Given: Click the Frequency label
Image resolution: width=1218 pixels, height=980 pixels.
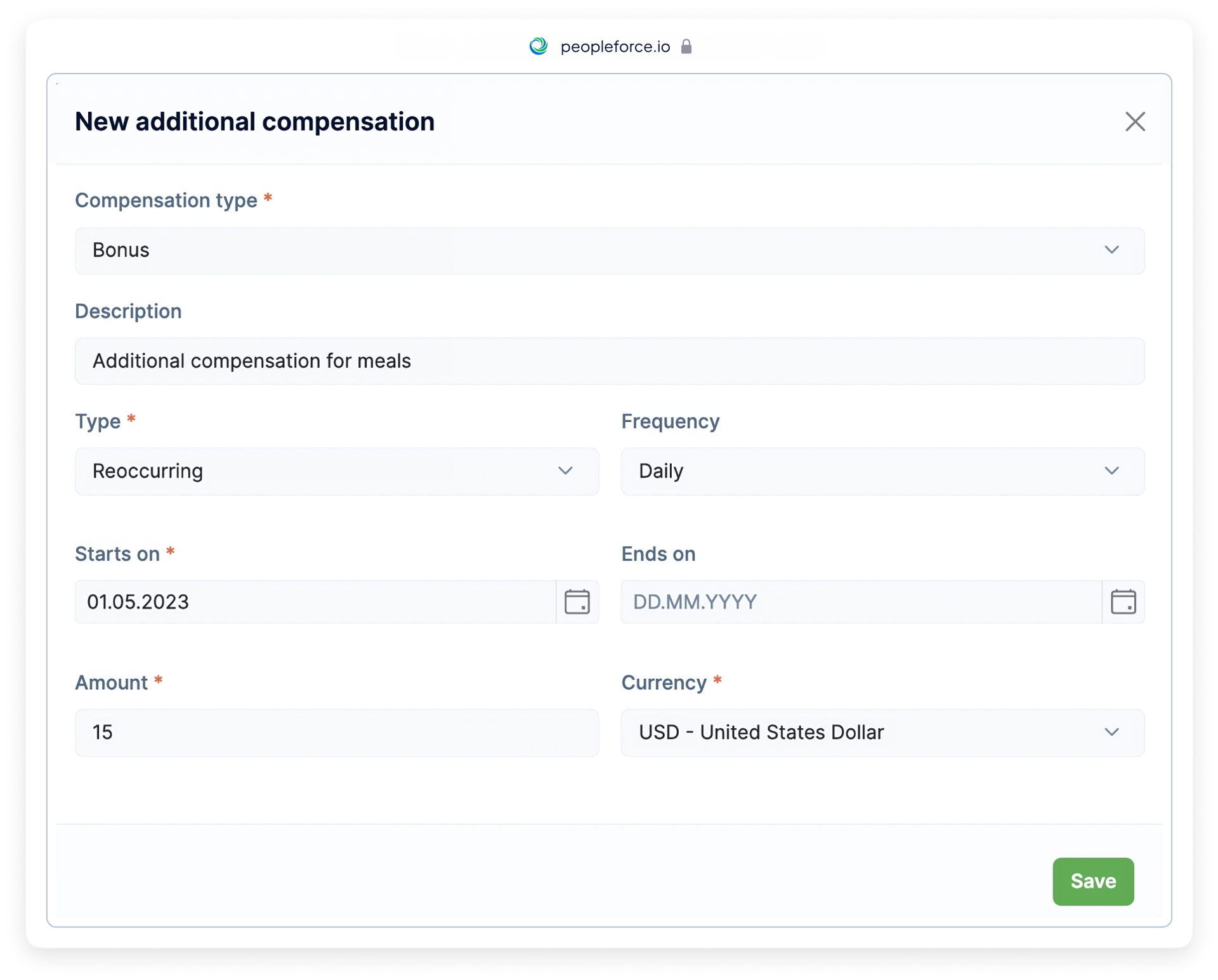Looking at the screenshot, I should (x=670, y=421).
